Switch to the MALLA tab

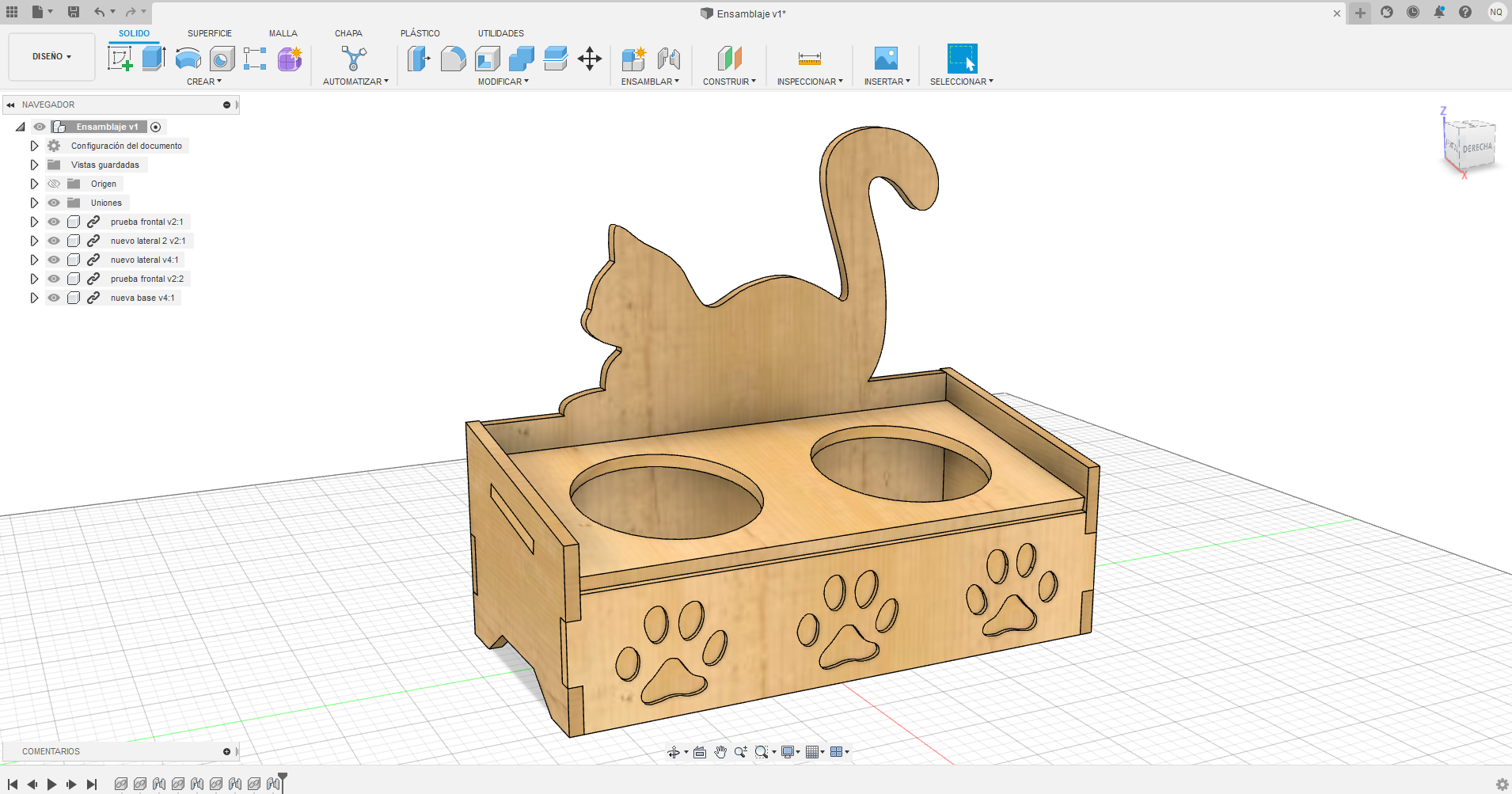283,33
